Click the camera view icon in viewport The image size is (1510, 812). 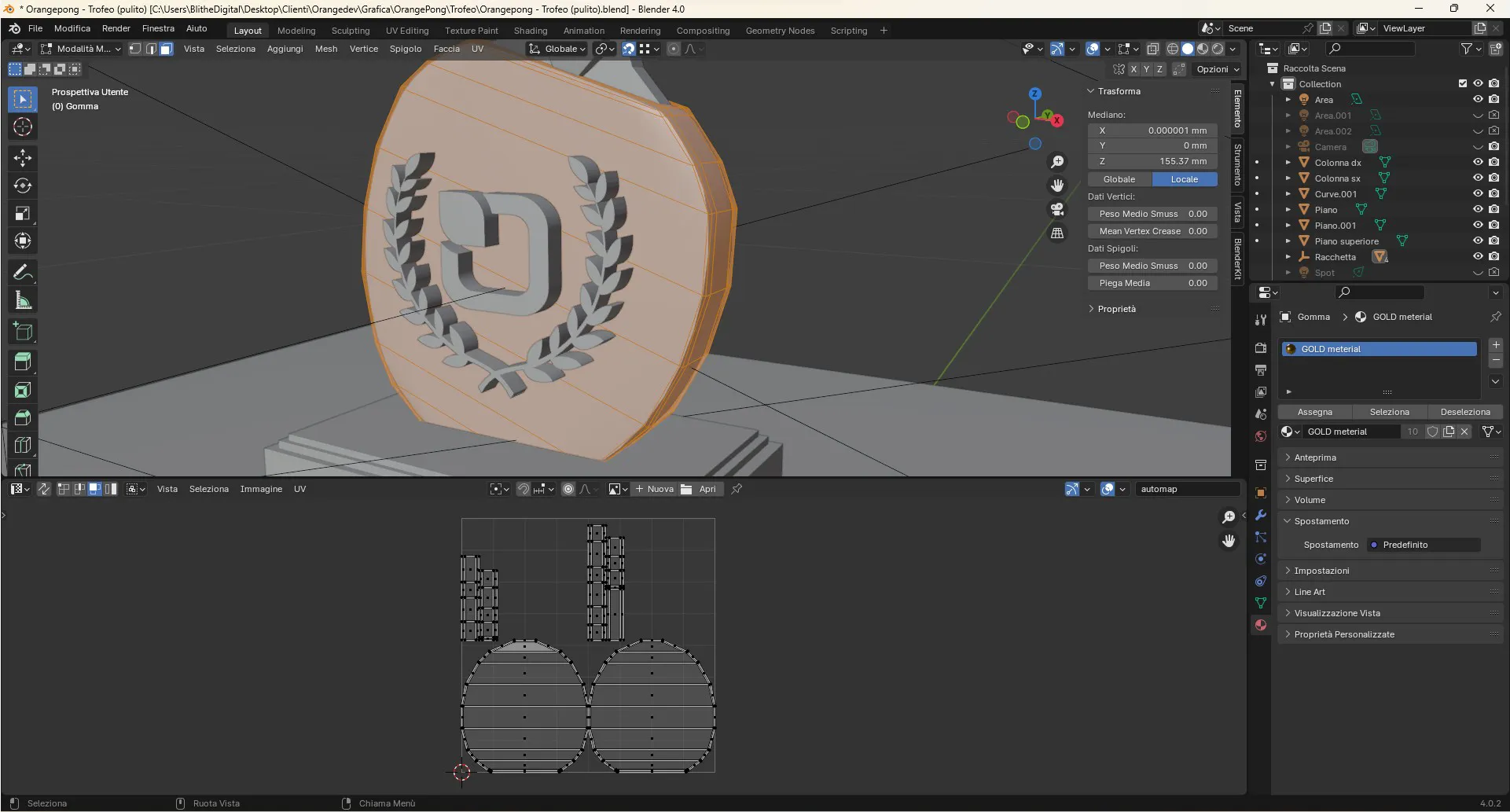pos(1057,209)
